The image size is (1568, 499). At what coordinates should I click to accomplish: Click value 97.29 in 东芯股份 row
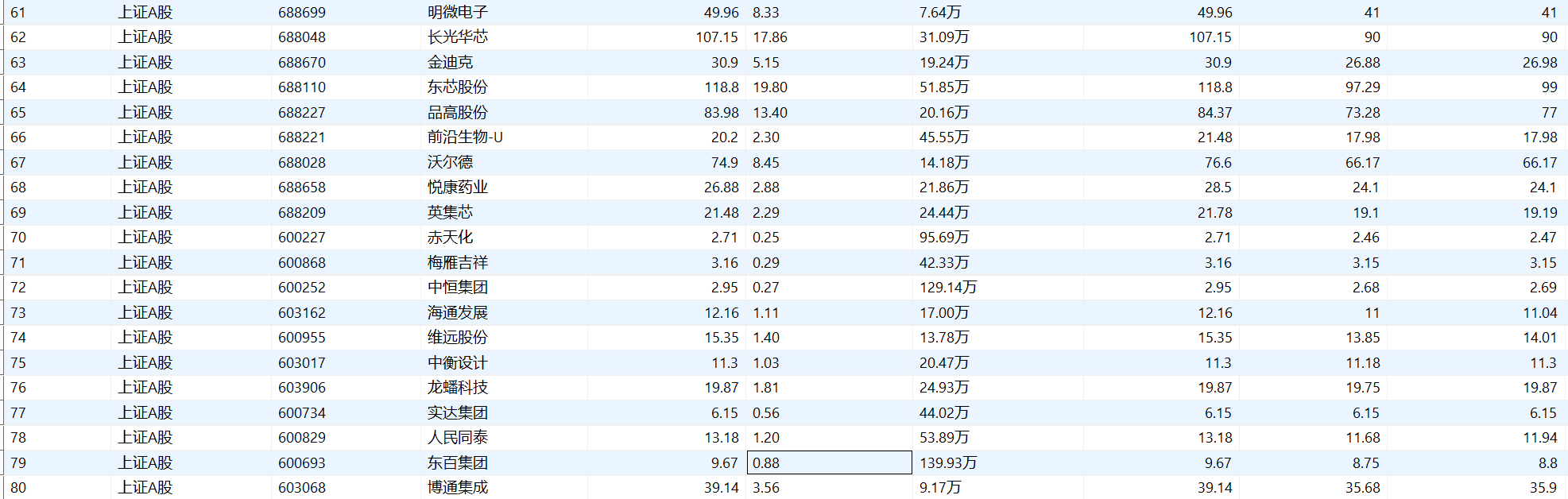coord(1363,87)
